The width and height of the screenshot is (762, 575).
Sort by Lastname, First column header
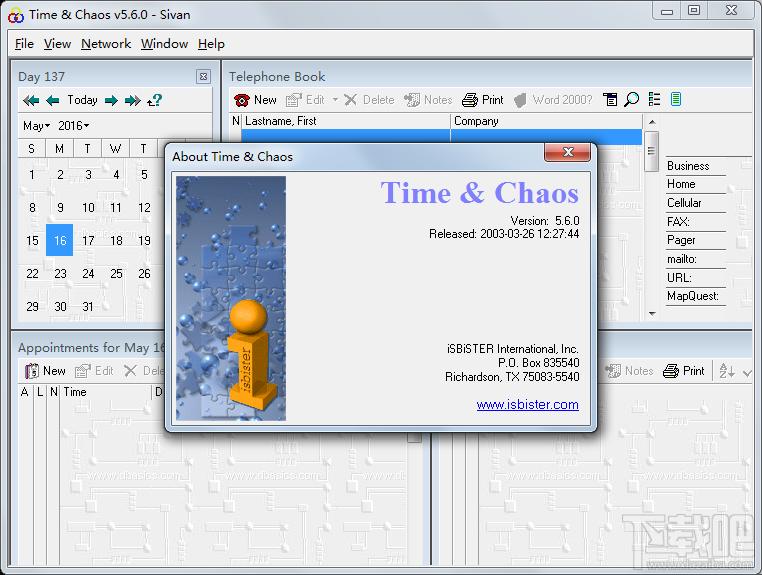point(346,121)
